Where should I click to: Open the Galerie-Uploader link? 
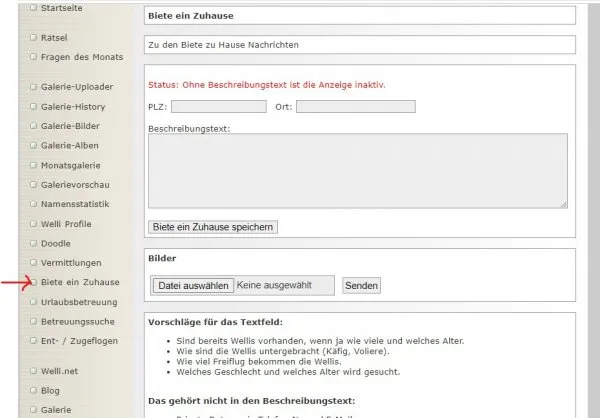click(x=77, y=87)
